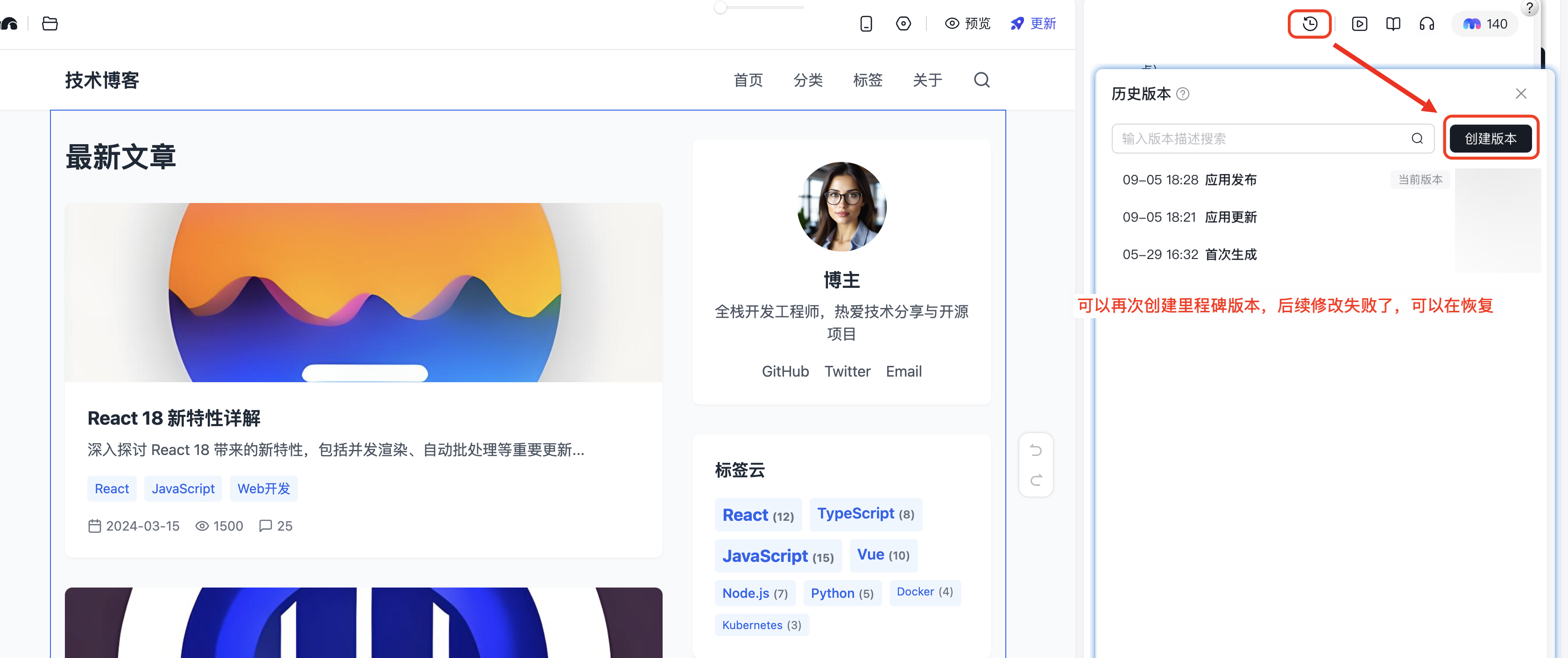Image resolution: width=1568 pixels, height=658 pixels.
Task: Click the 预览 preview button
Action: point(967,24)
